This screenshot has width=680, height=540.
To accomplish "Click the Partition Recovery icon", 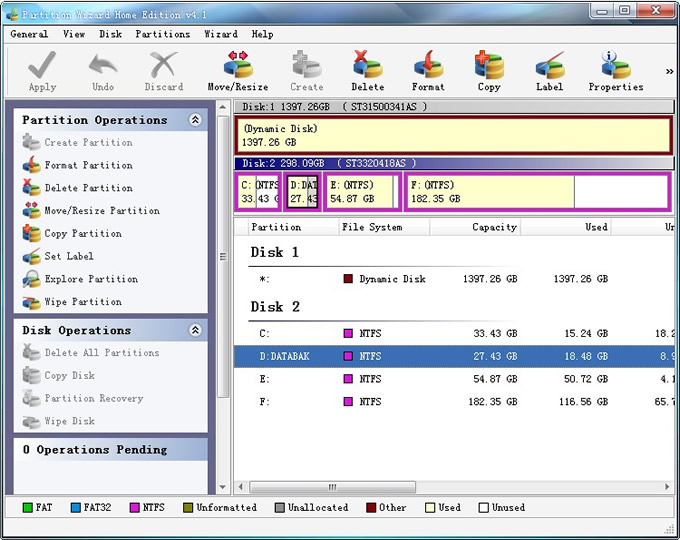I will coord(31,398).
